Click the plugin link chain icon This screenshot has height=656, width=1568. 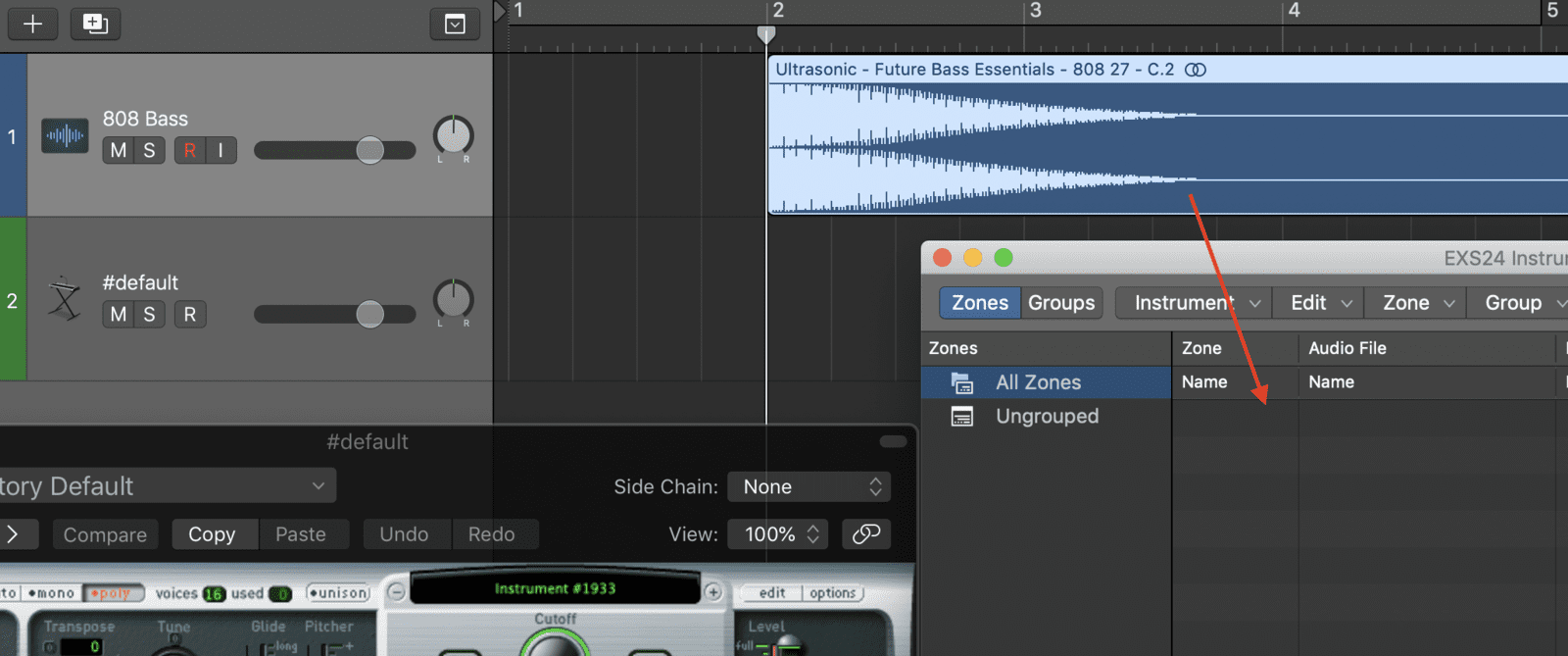click(865, 533)
